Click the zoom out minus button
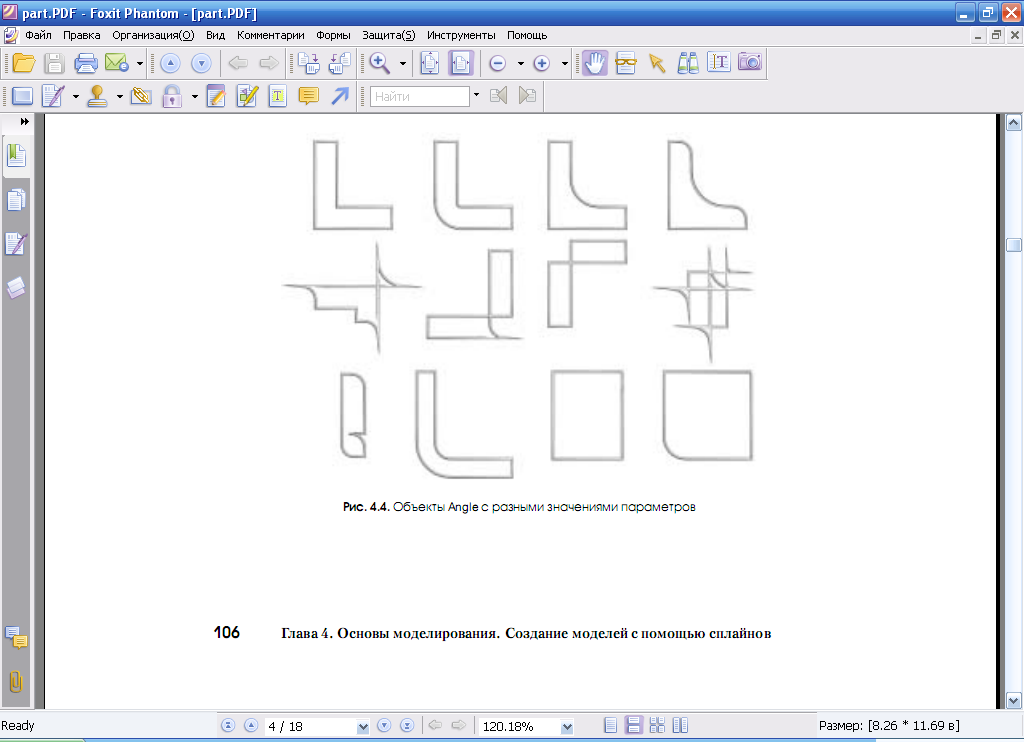The height and width of the screenshot is (742, 1024). pyautogui.click(x=498, y=63)
